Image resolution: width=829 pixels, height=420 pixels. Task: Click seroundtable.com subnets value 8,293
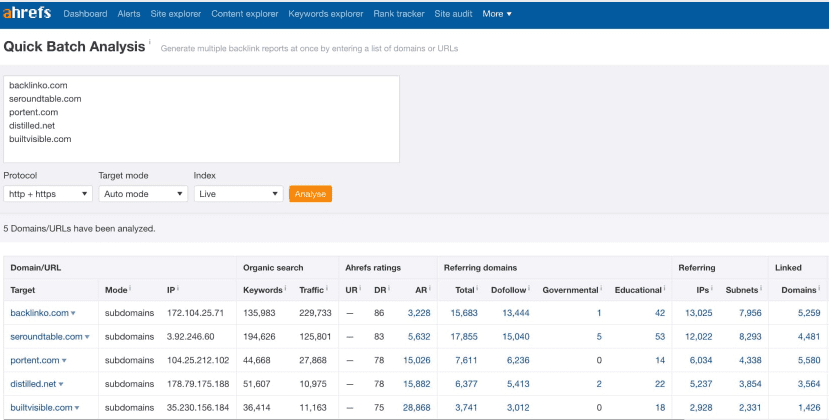pos(750,336)
